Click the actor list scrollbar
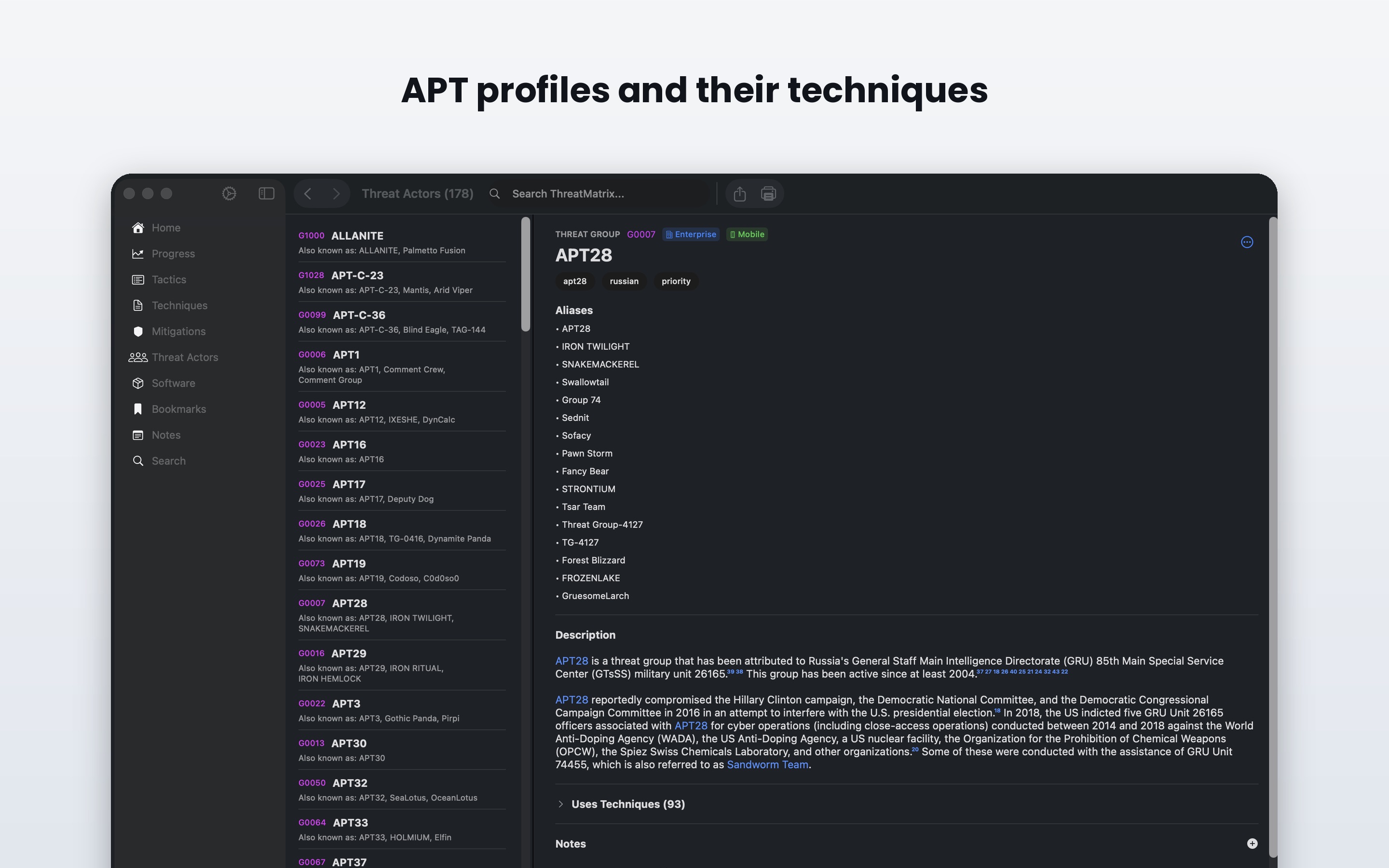1389x868 pixels. pos(525,274)
